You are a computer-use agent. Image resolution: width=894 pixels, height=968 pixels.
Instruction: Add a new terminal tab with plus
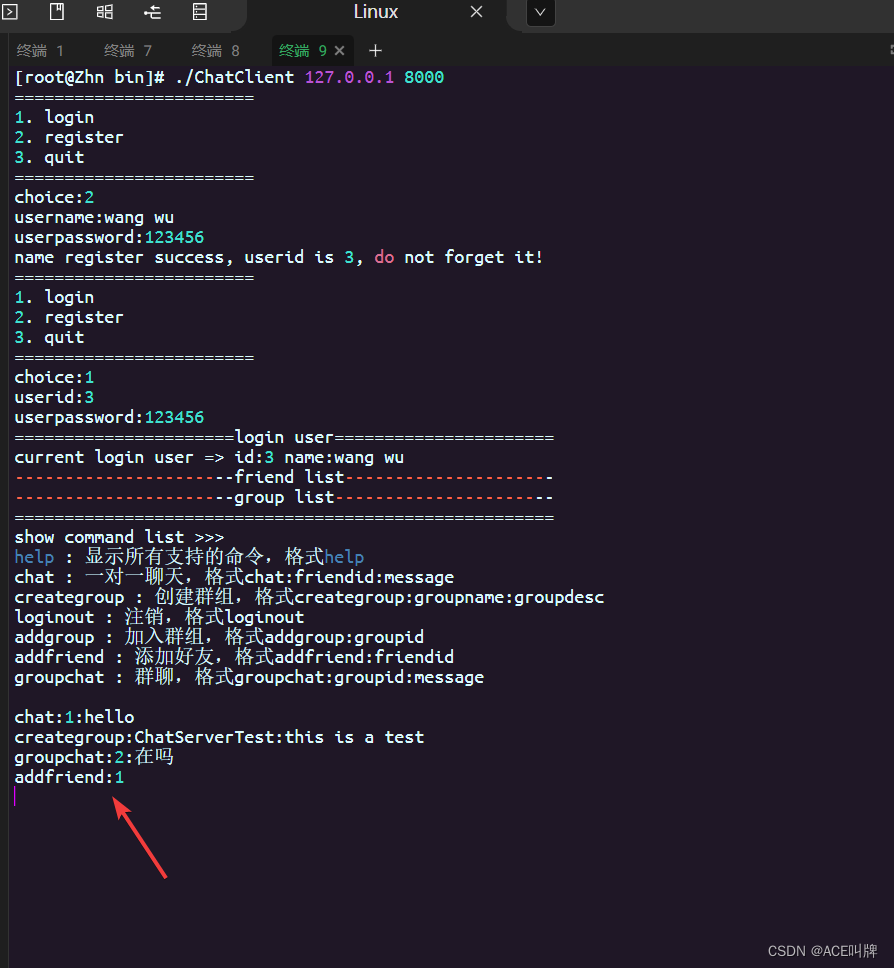tap(375, 51)
